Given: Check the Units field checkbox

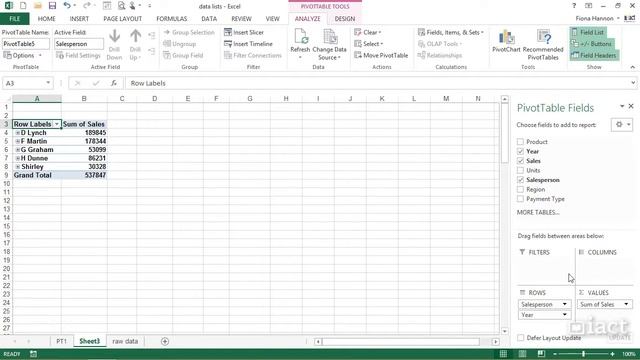Looking at the screenshot, I should click(x=520, y=170).
